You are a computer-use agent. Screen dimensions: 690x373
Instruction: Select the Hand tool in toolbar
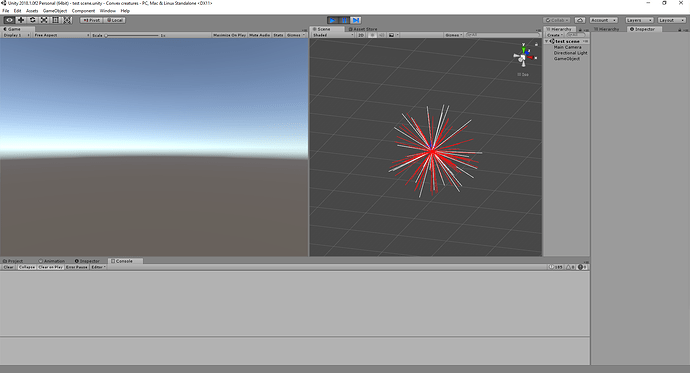pos(9,20)
